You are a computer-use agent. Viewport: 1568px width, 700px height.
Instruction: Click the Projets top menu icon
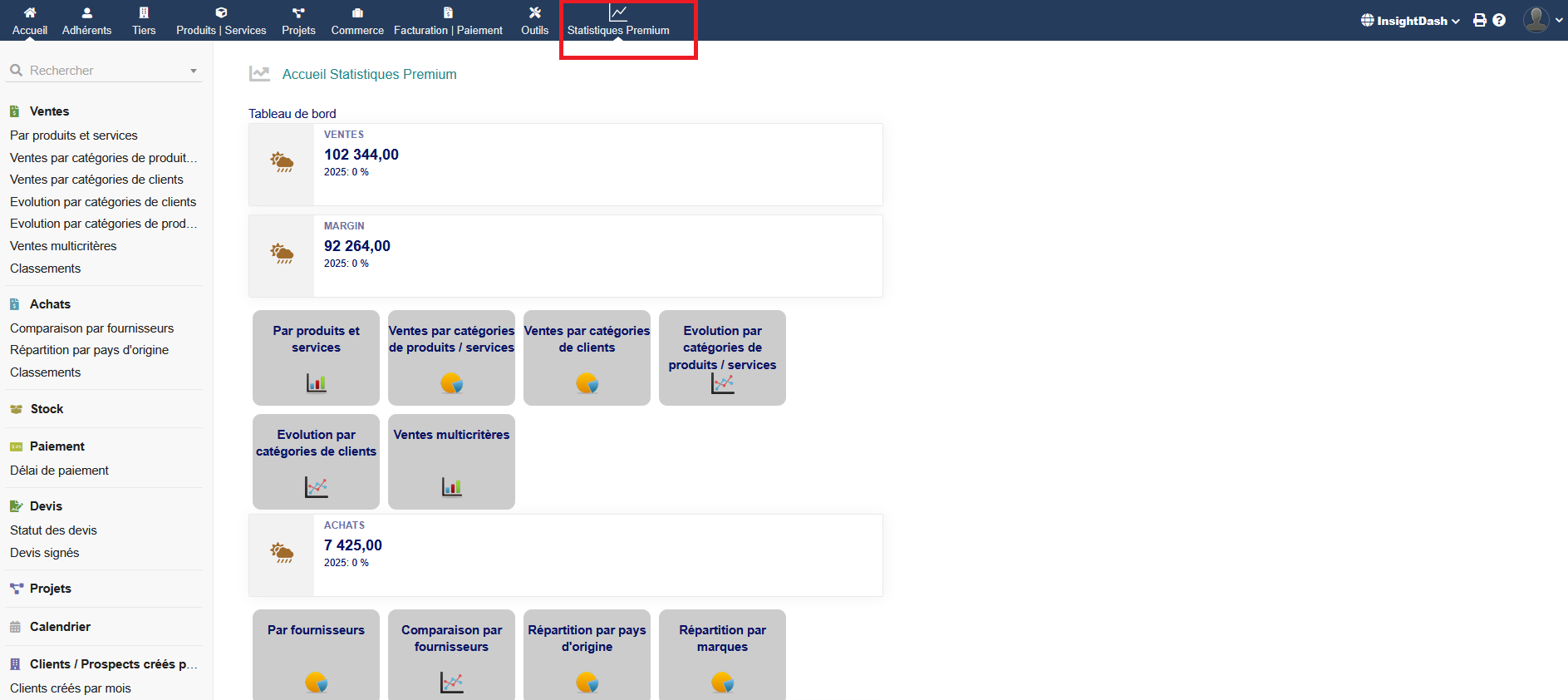298,13
